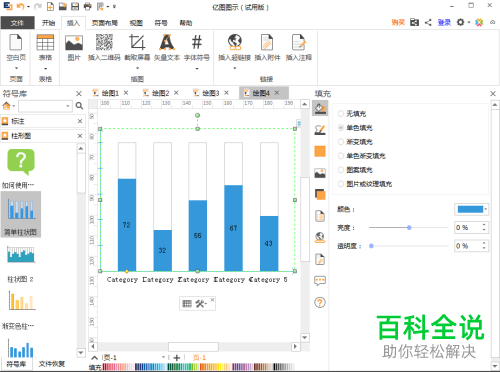Insert a picture (图片) from ribbon
The height and width of the screenshot is (372, 500).
(74, 48)
